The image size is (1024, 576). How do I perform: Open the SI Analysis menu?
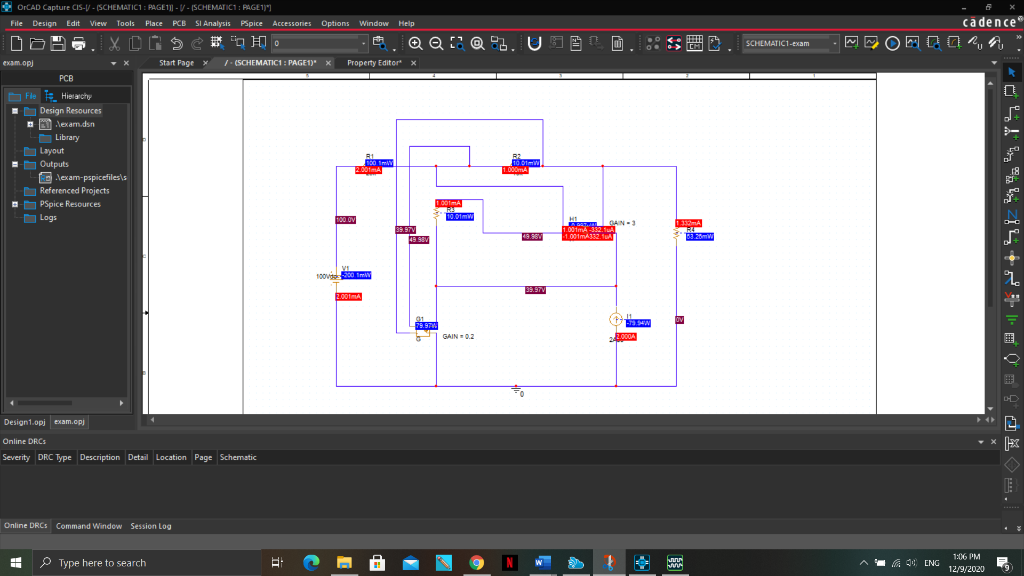click(x=213, y=23)
